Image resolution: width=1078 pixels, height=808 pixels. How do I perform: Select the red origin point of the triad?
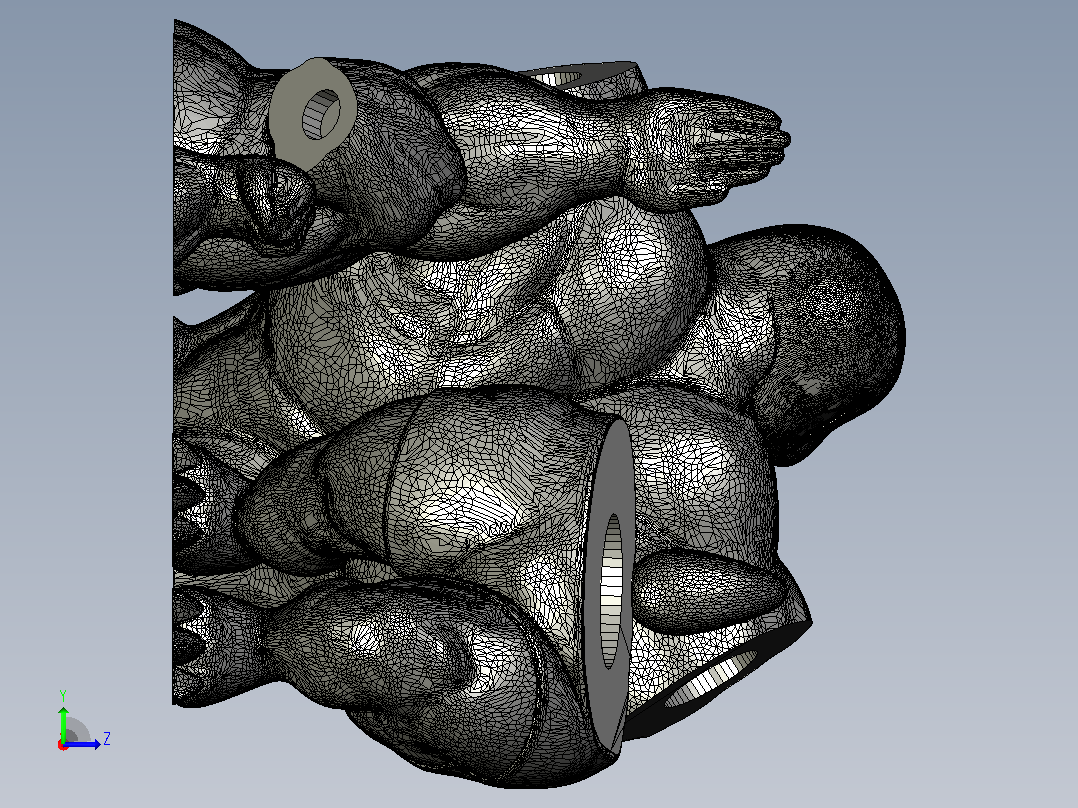(x=63, y=745)
